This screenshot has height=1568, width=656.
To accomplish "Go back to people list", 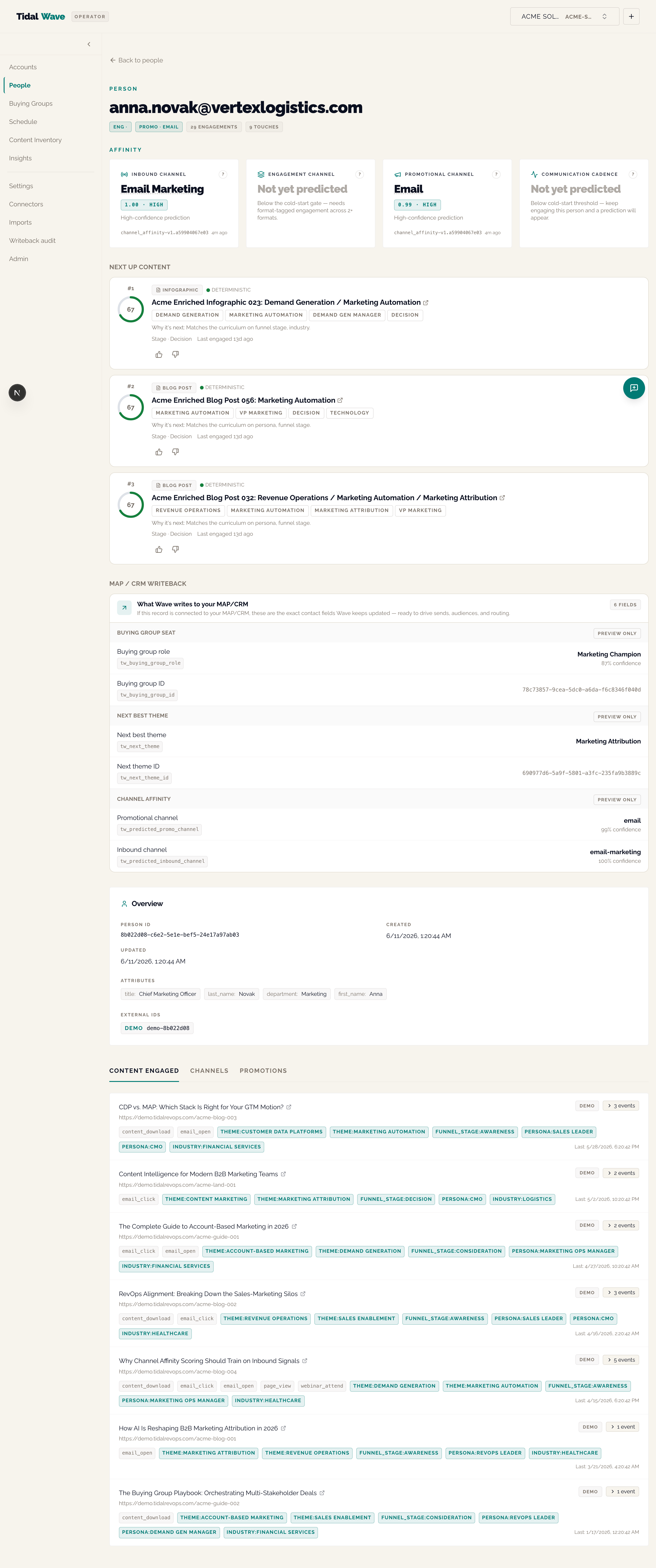I will pos(136,60).
